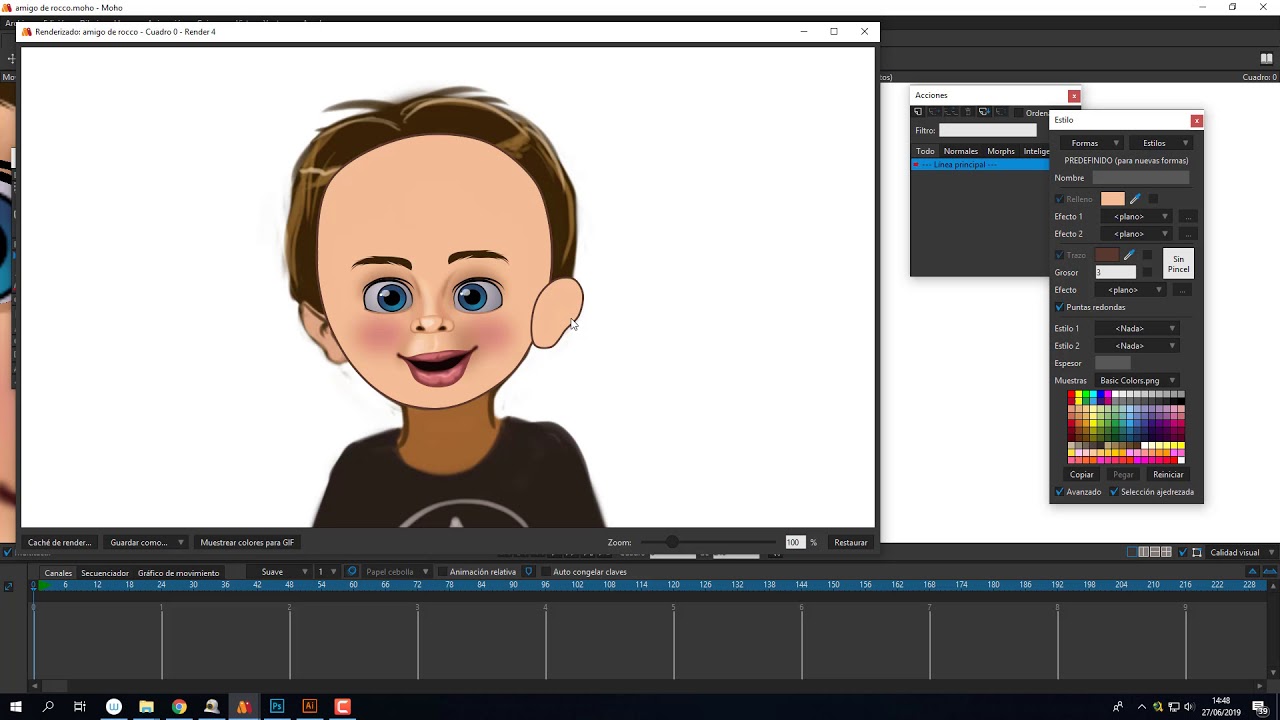Open the Formas dropdown in Estilo panel
1280x720 pixels.
click(x=1090, y=143)
